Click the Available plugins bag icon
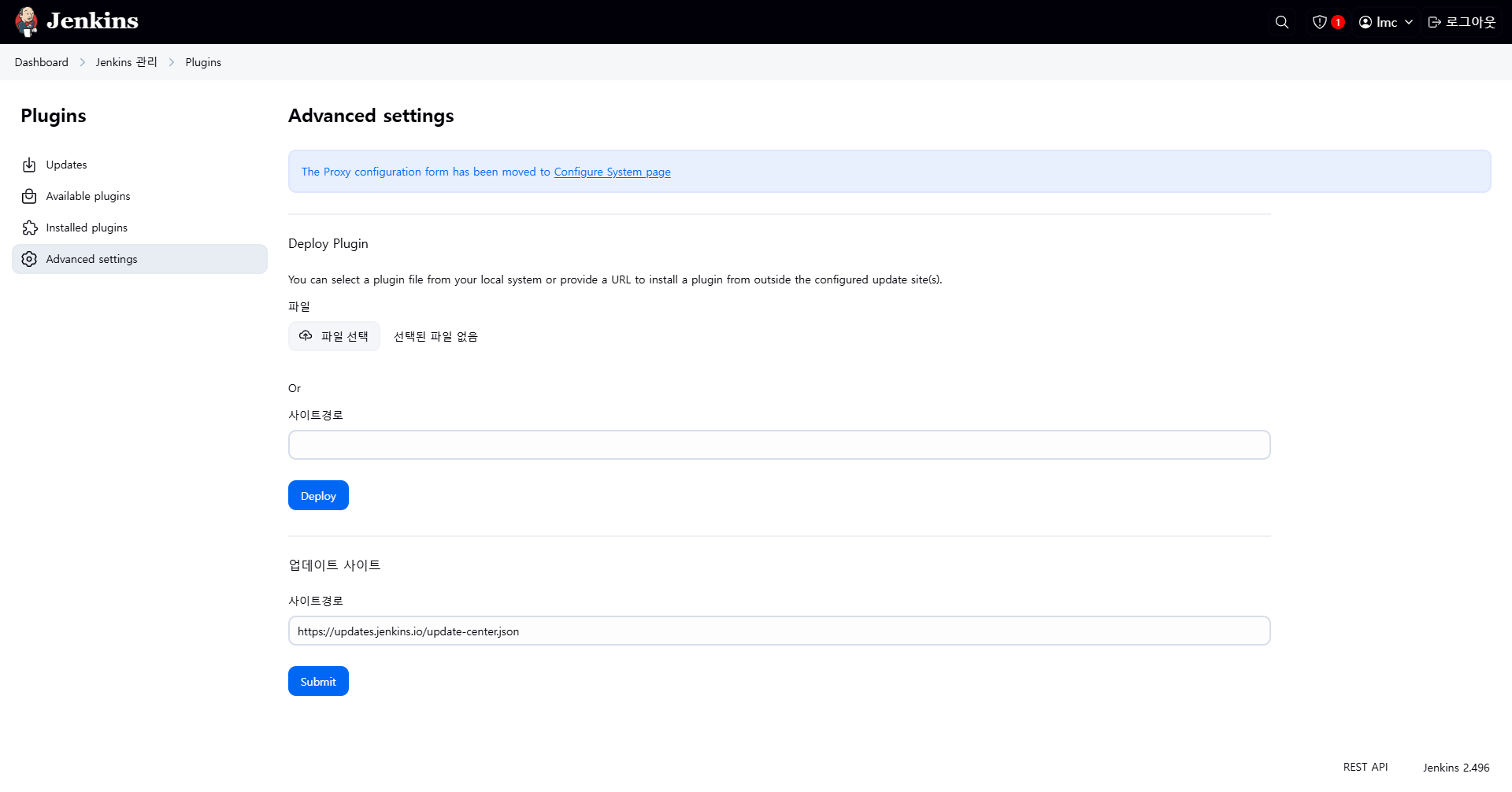 29,196
